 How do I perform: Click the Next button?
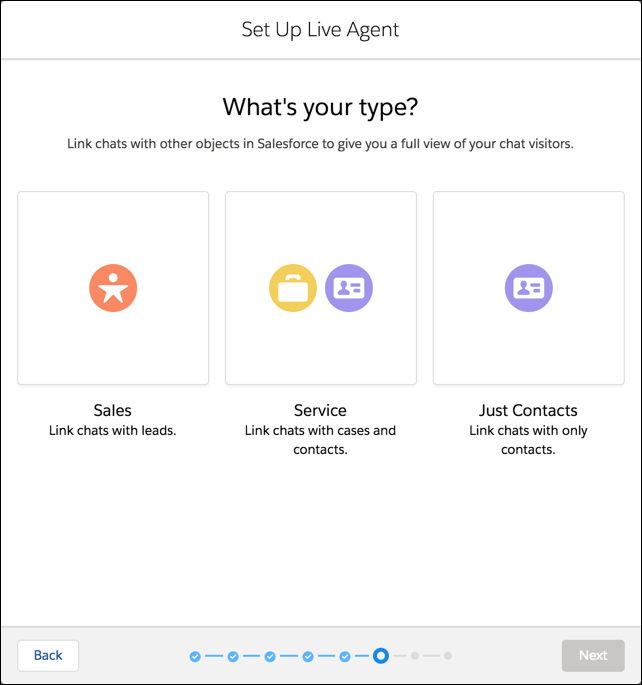pos(593,655)
